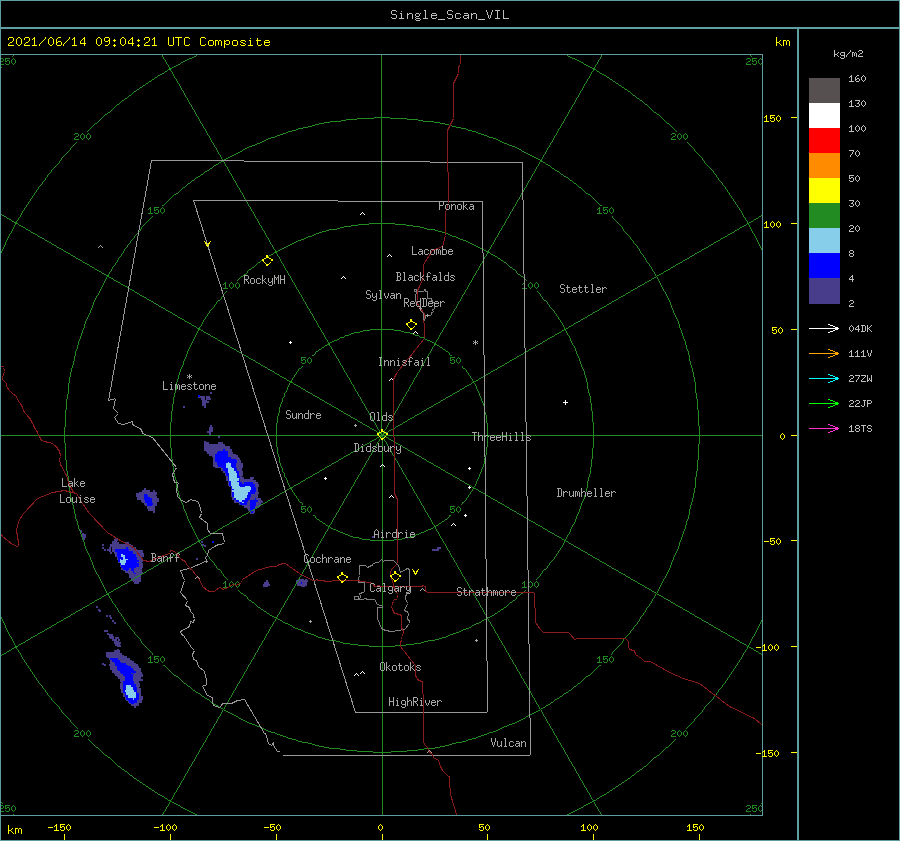Click the yellow diamond marker below Cochrane
Screen dimensions: 900x841
pyautogui.click(x=343, y=577)
